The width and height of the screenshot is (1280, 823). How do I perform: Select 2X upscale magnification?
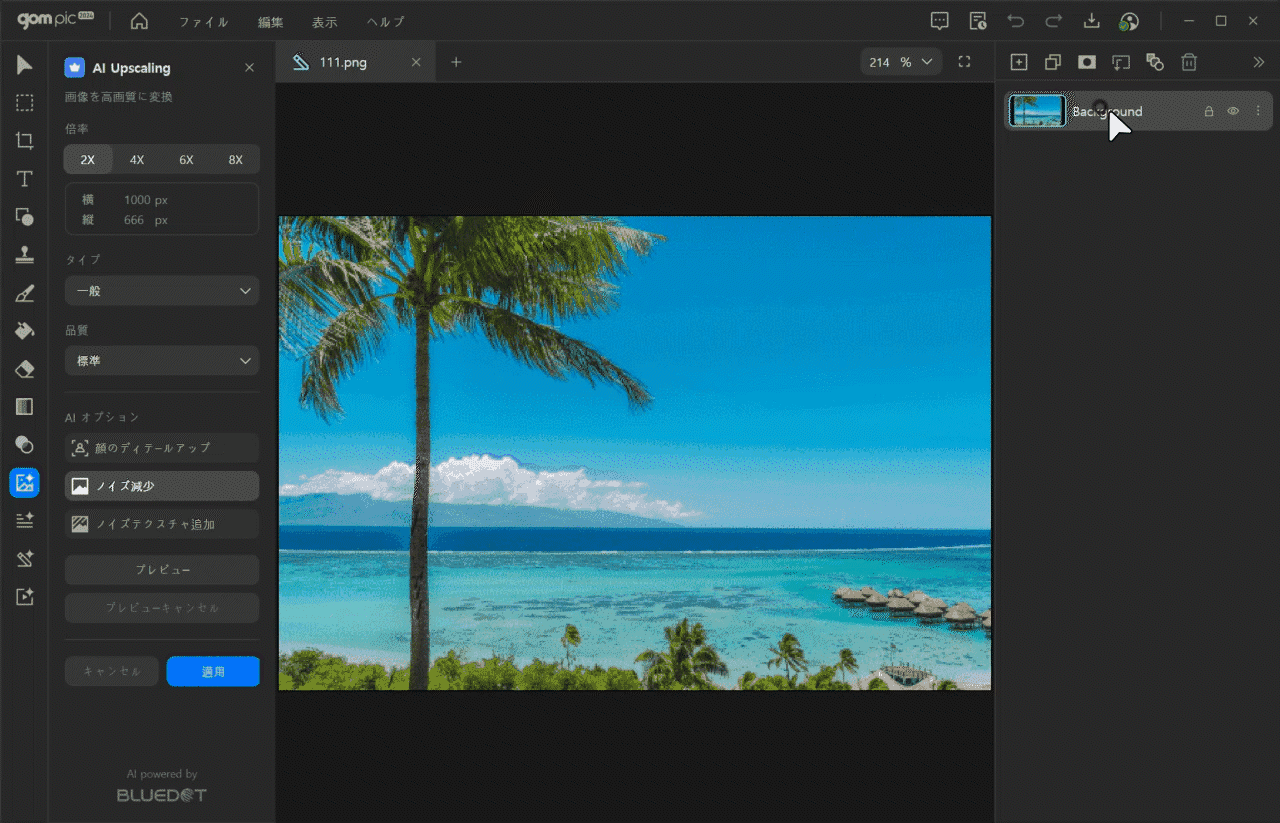pos(88,160)
